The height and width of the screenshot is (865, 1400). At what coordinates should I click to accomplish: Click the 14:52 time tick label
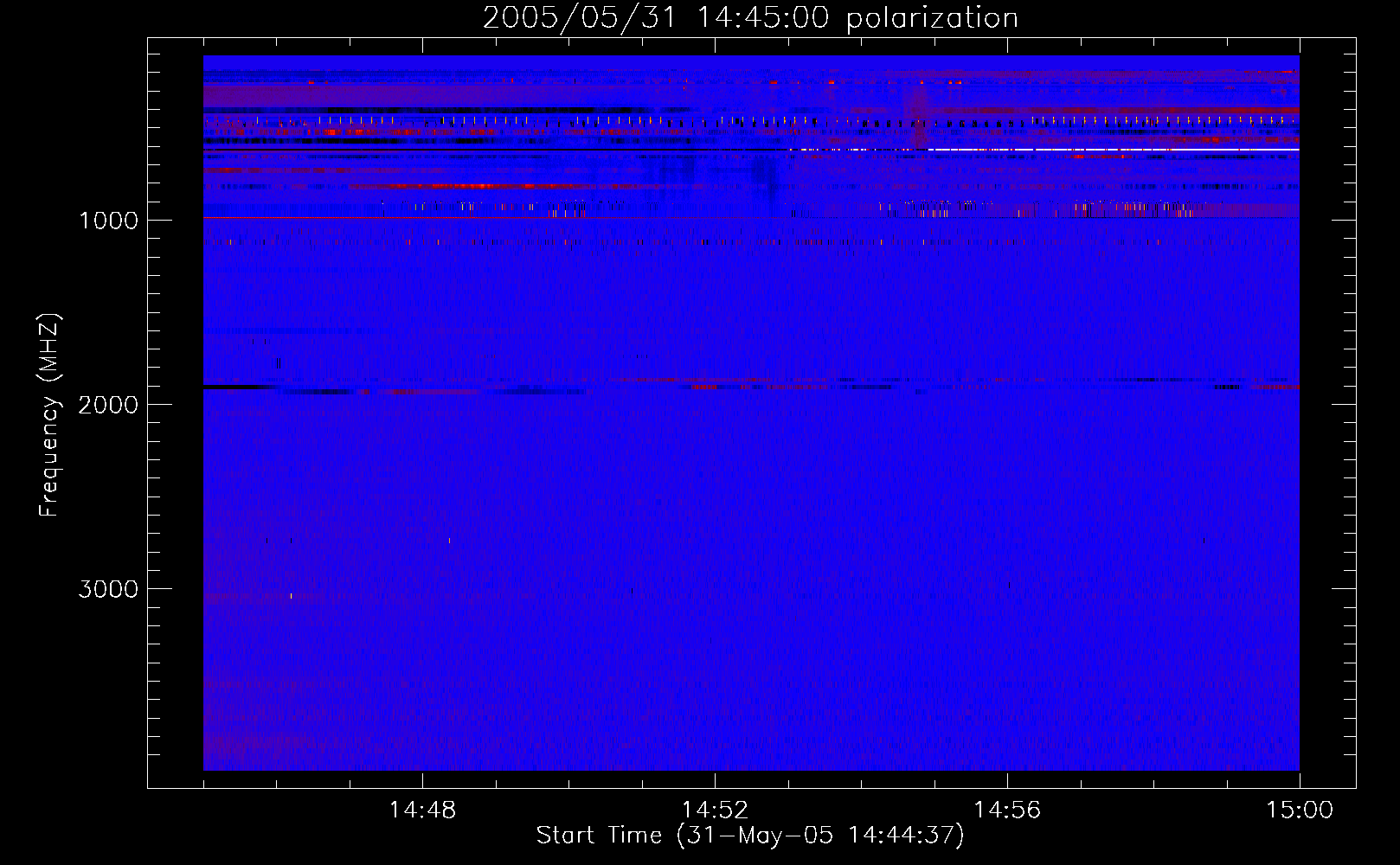715,811
